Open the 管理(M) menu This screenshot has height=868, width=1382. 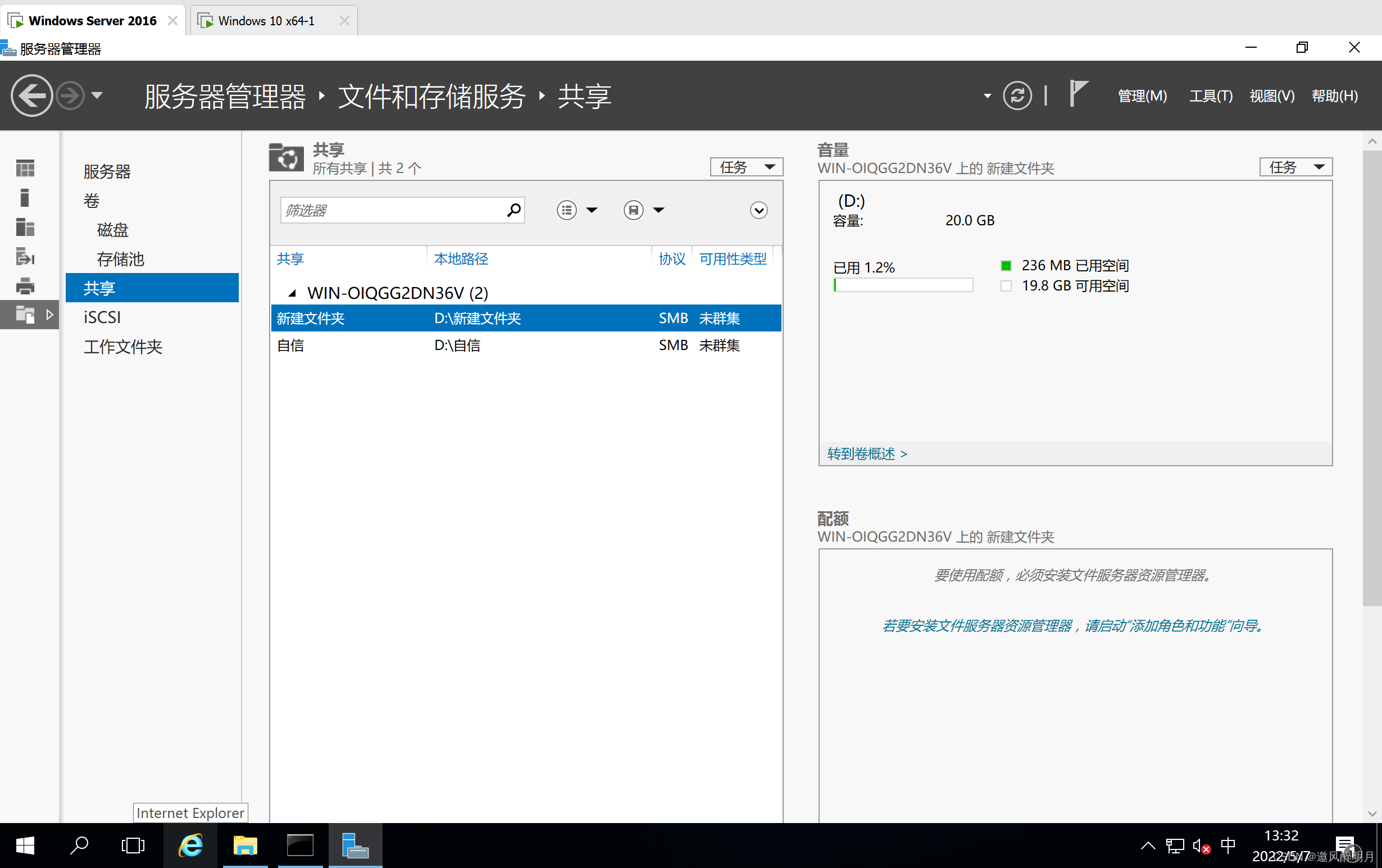[1142, 96]
